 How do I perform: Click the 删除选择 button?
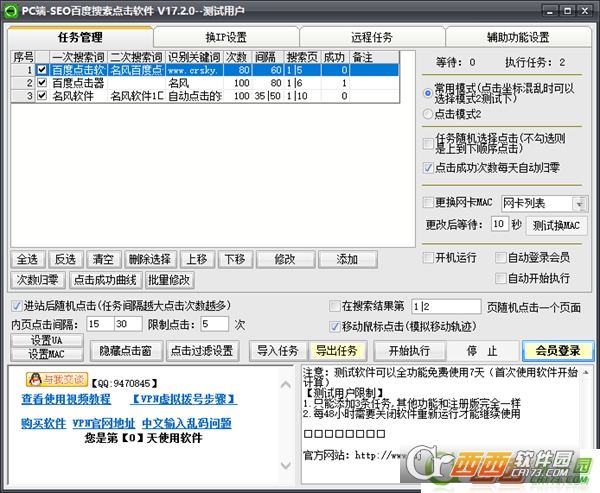coord(150,260)
